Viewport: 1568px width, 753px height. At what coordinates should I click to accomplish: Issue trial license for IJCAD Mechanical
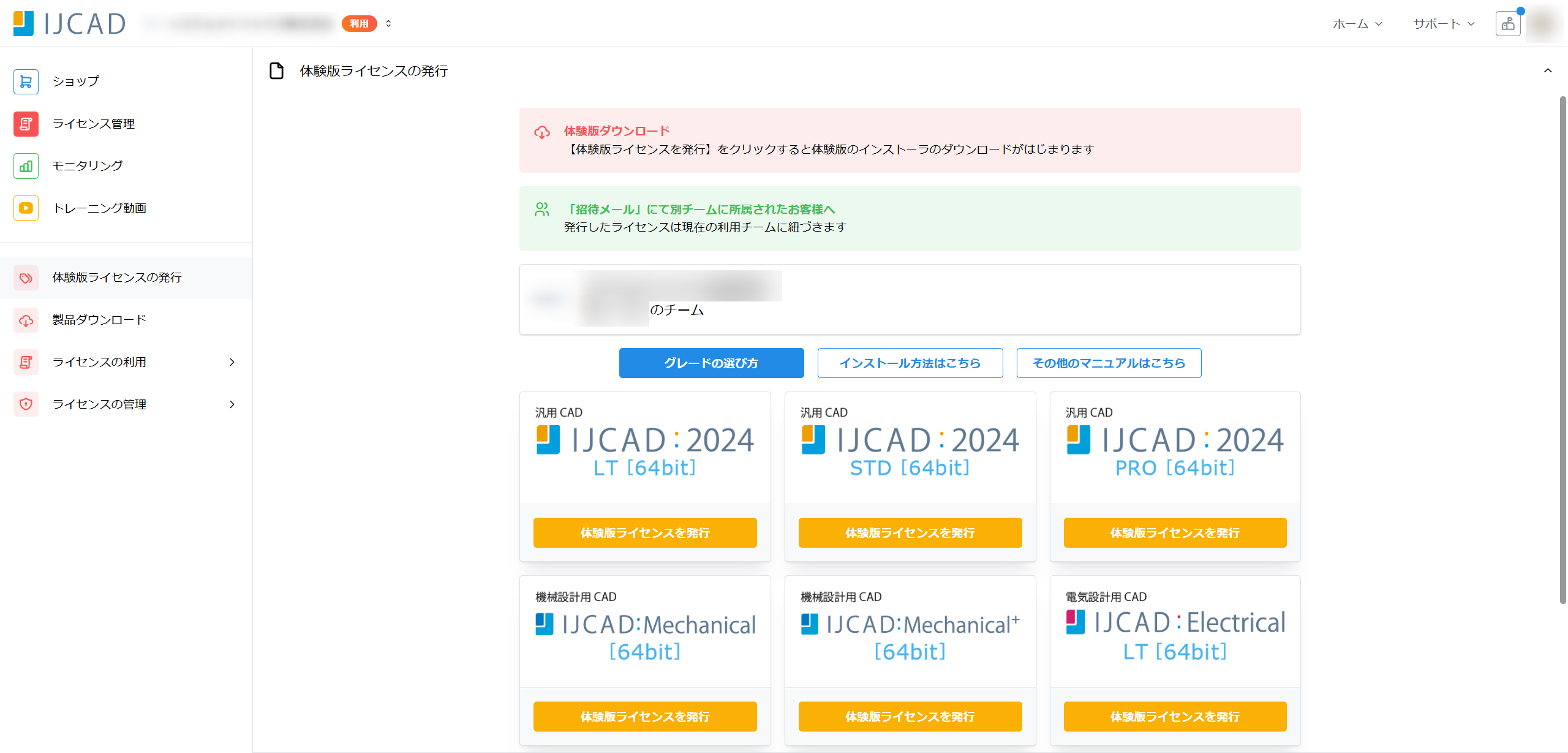[645, 717]
